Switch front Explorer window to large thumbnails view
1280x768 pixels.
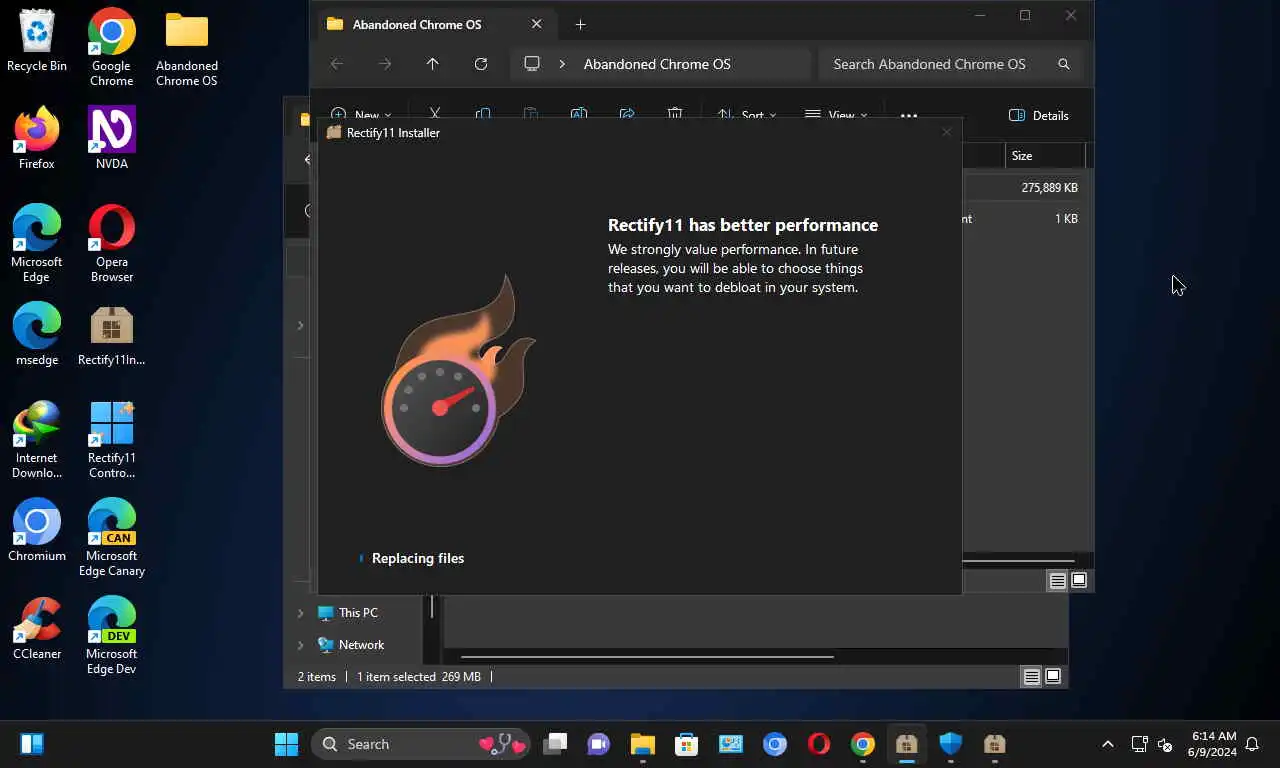click(1079, 580)
